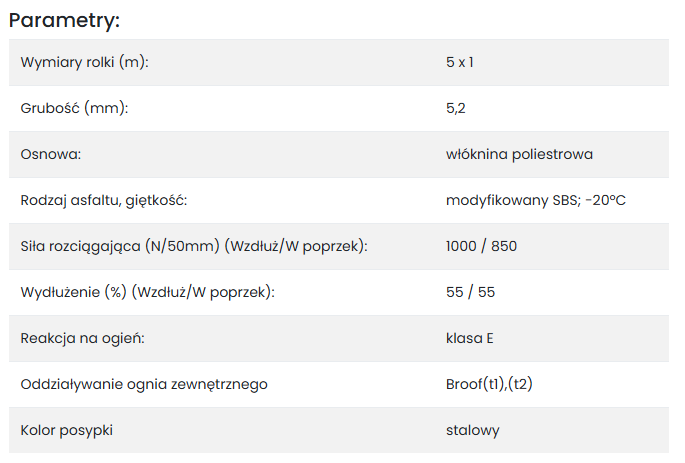The width and height of the screenshot is (685, 463).
Task: Click the 55 / 55 elongation value
Action: tap(470, 293)
